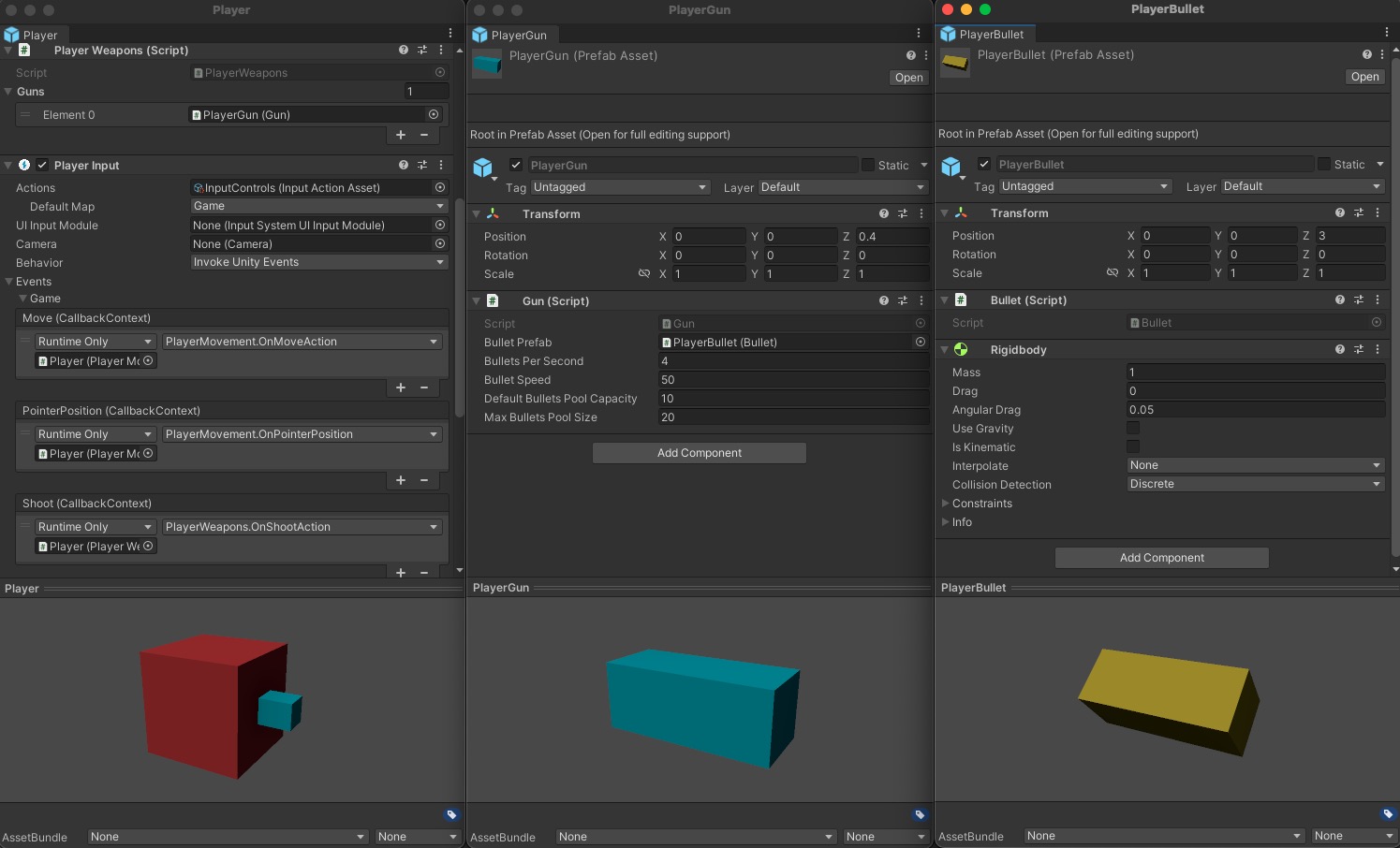The width and height of the screenshot is (1400, 848).
Task: Toggle Player Input component enabled checkbox
Action: (x=42, y=165)
